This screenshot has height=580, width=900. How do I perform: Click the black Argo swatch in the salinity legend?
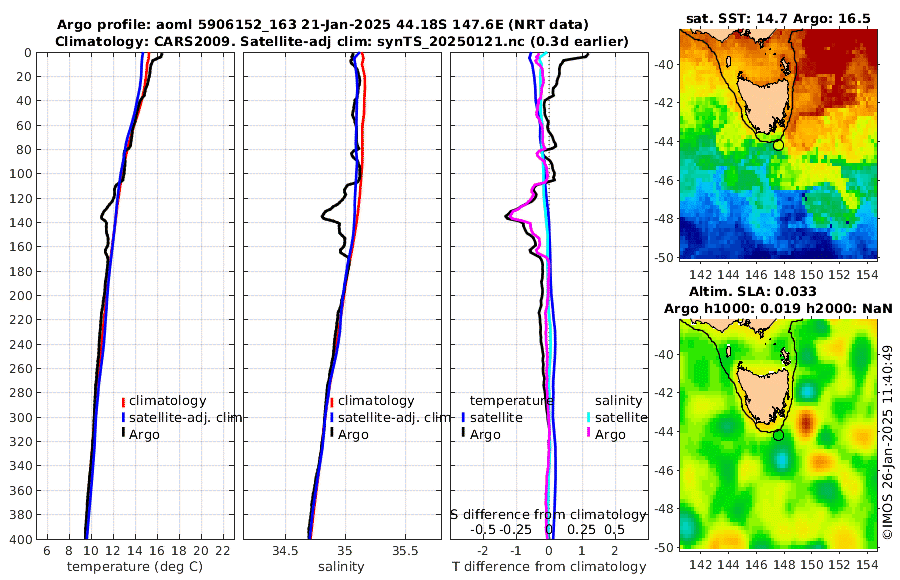pyautogui.click(x=332, y=434)
